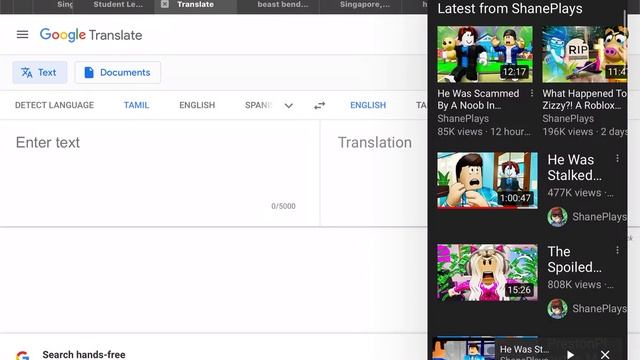
Task: Close the Translate browser tab
Action: (x=164, y=4)
